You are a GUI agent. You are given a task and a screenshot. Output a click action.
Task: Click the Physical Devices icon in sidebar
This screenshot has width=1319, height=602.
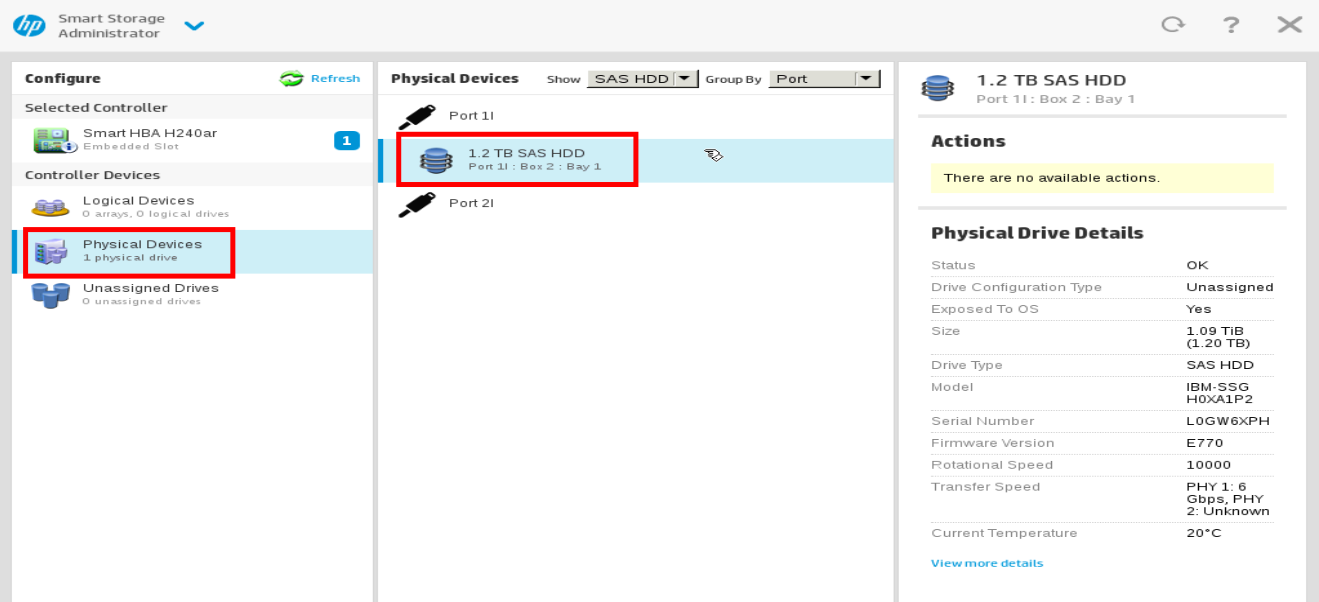point(50,251)
